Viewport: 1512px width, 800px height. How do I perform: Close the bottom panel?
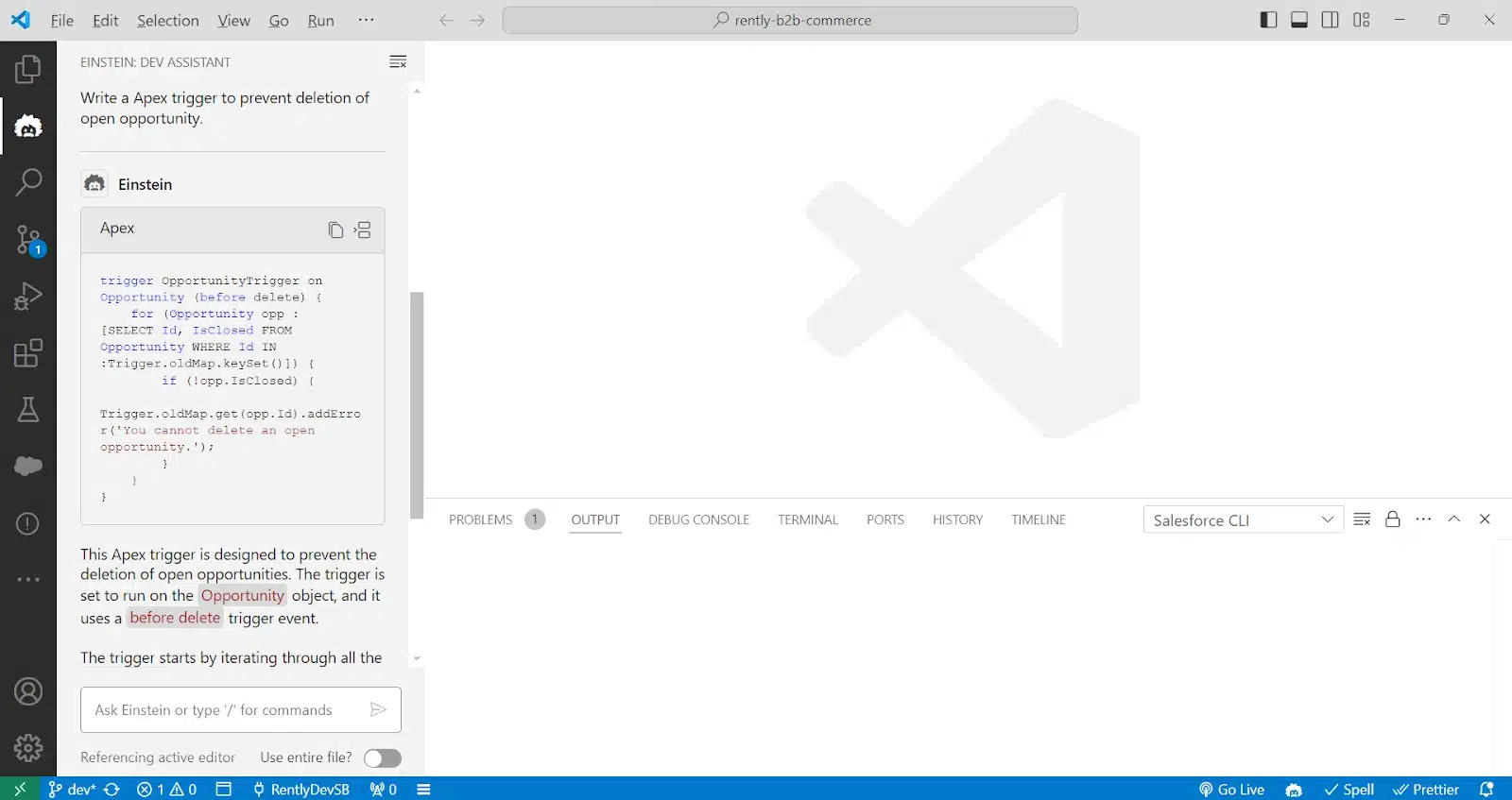click(1485, 519)
